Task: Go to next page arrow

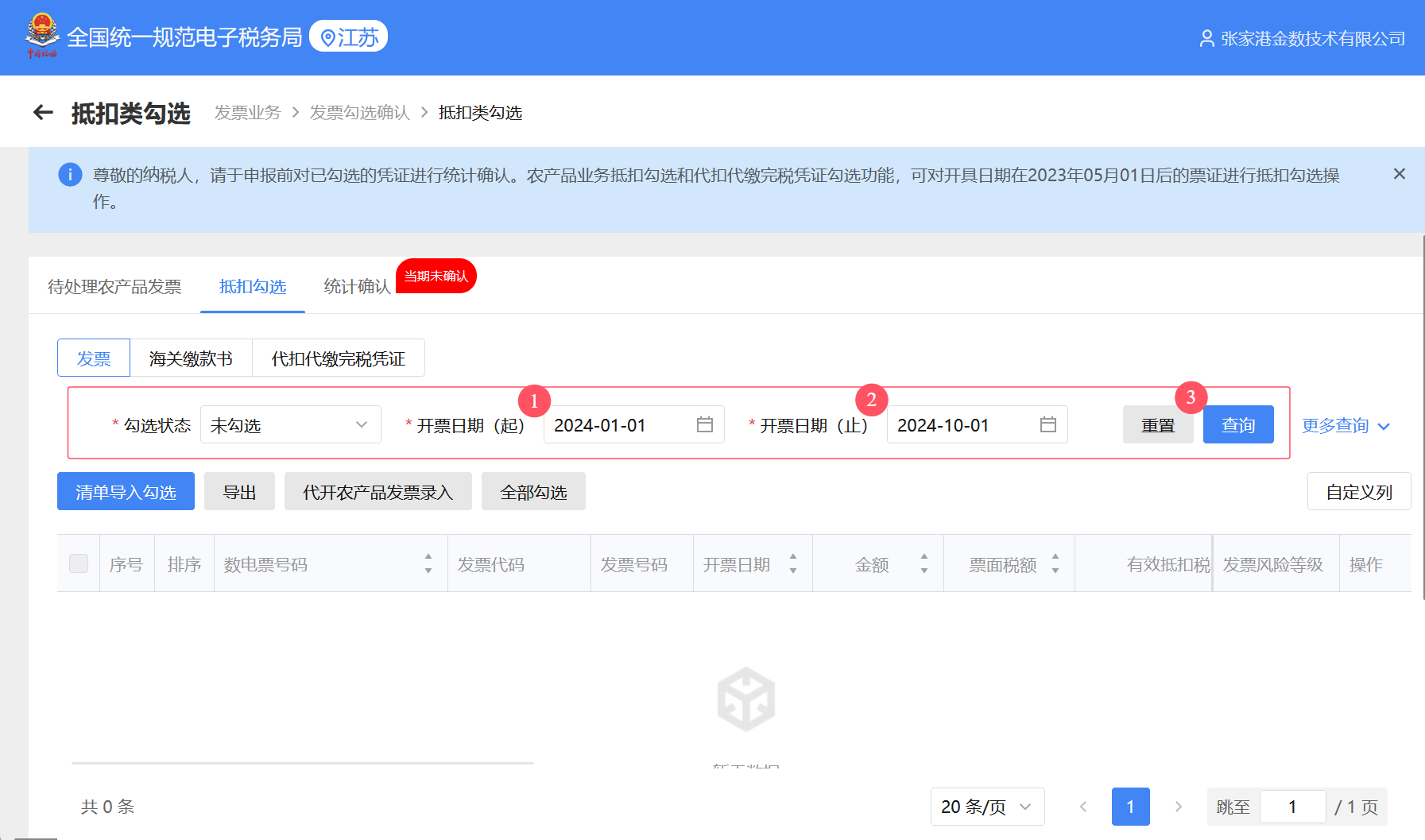Action: click(1179, 807)
